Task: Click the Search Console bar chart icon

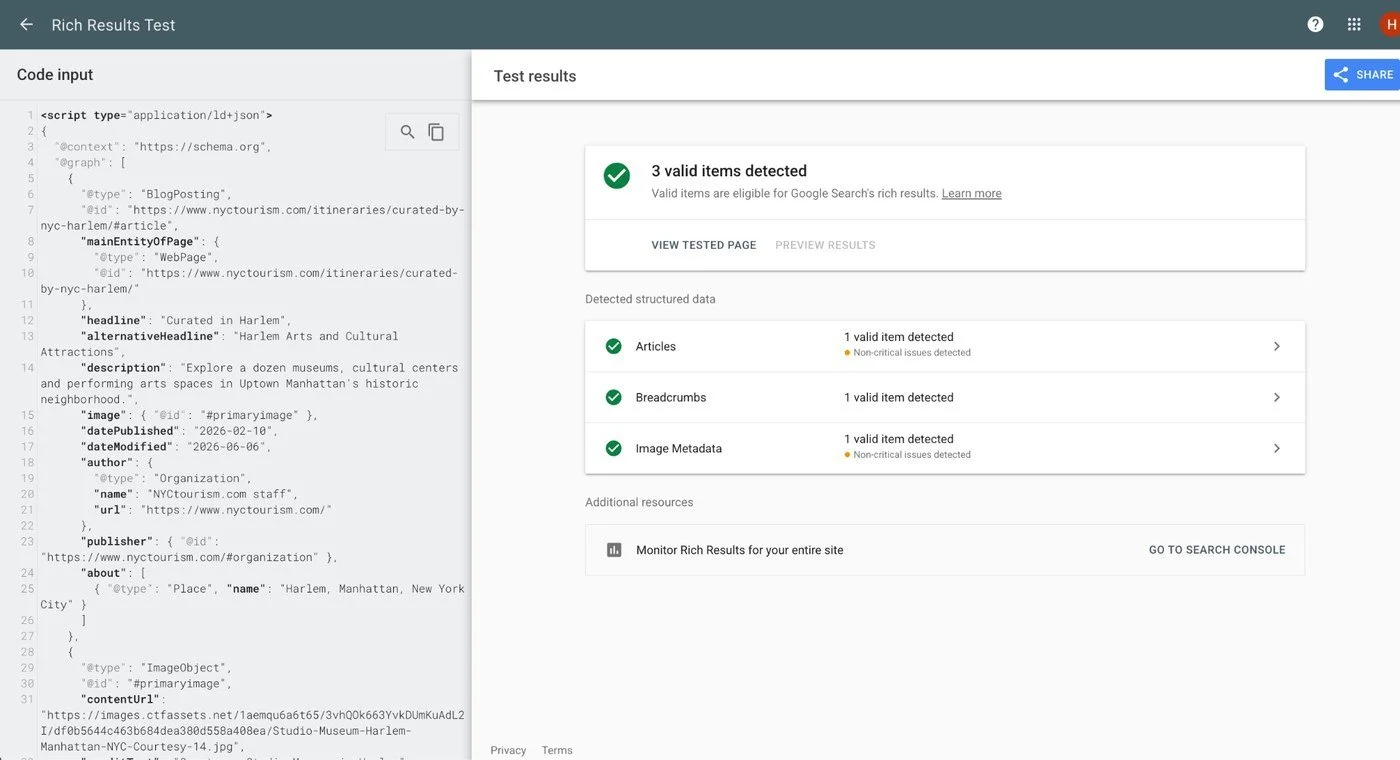Action: pos(614,550)
